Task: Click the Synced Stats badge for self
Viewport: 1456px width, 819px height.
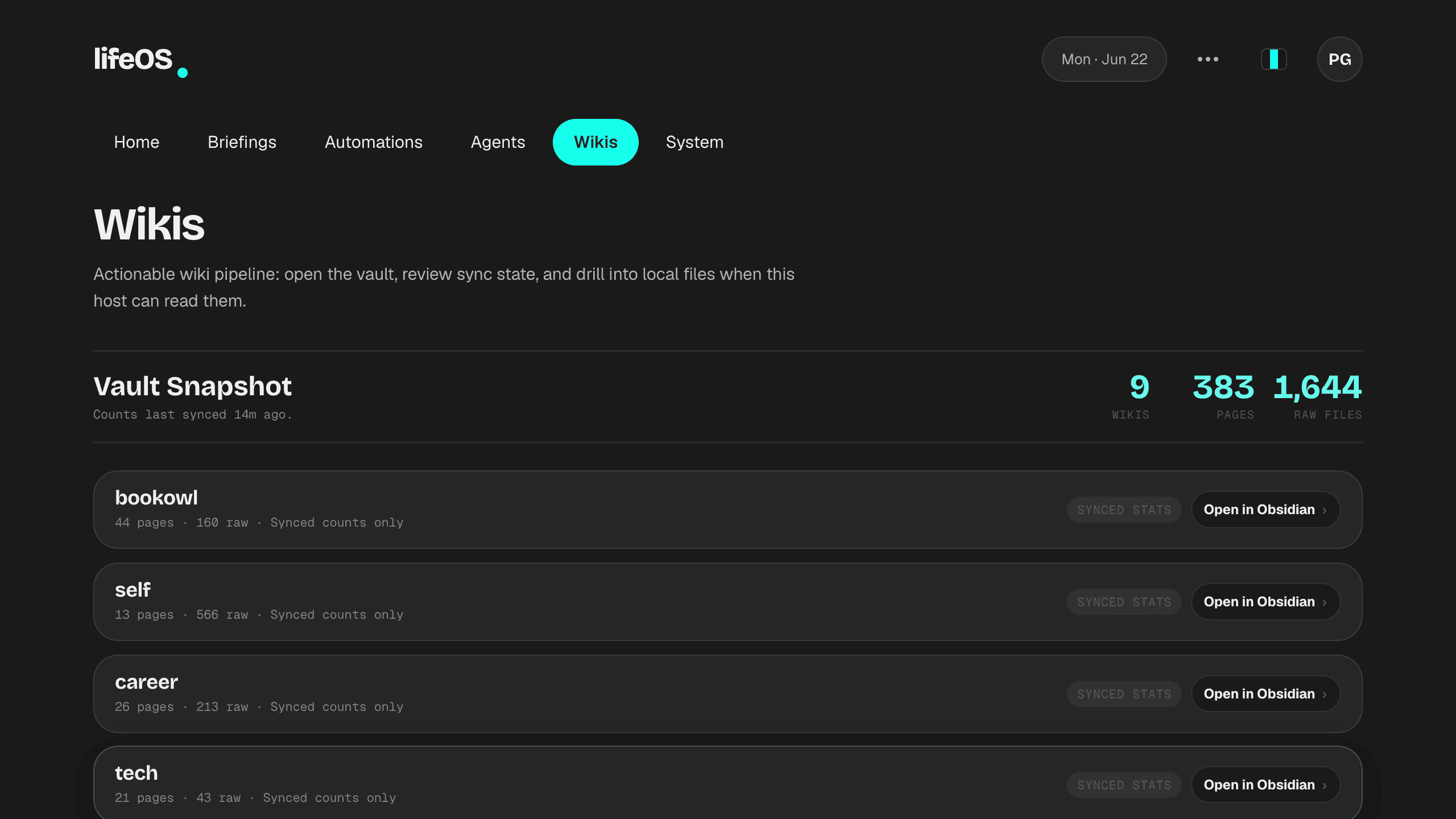Action: pos(1124,602)
